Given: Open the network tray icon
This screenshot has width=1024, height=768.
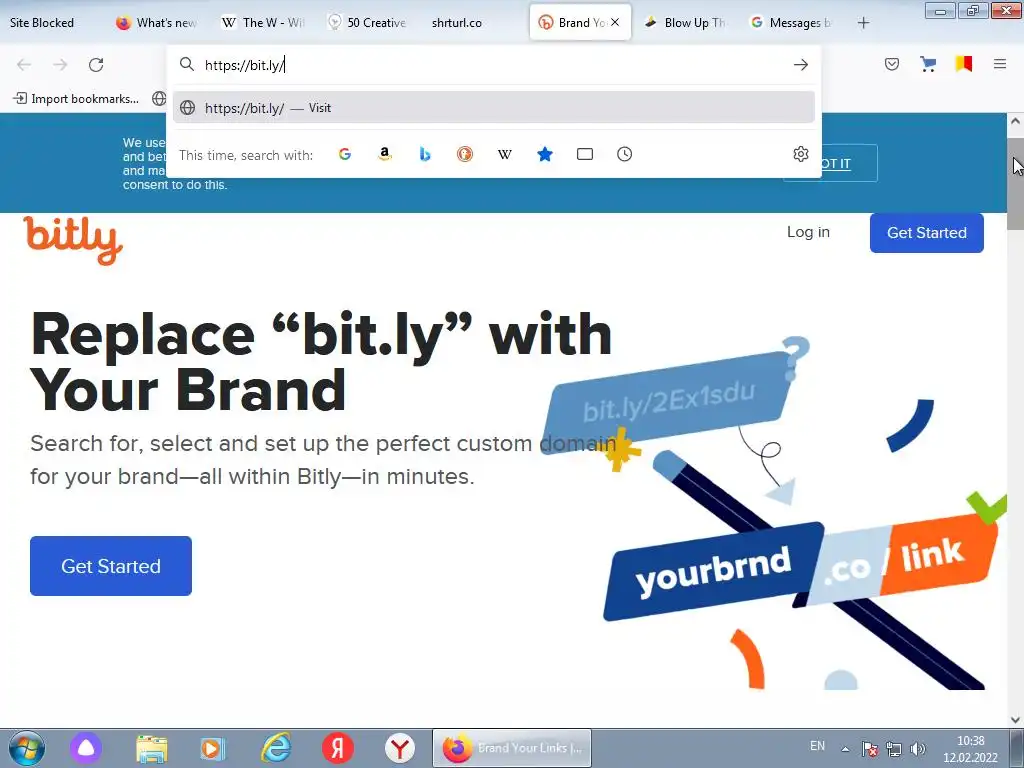Looking at the screenshot, I should (x=894, y=749).
